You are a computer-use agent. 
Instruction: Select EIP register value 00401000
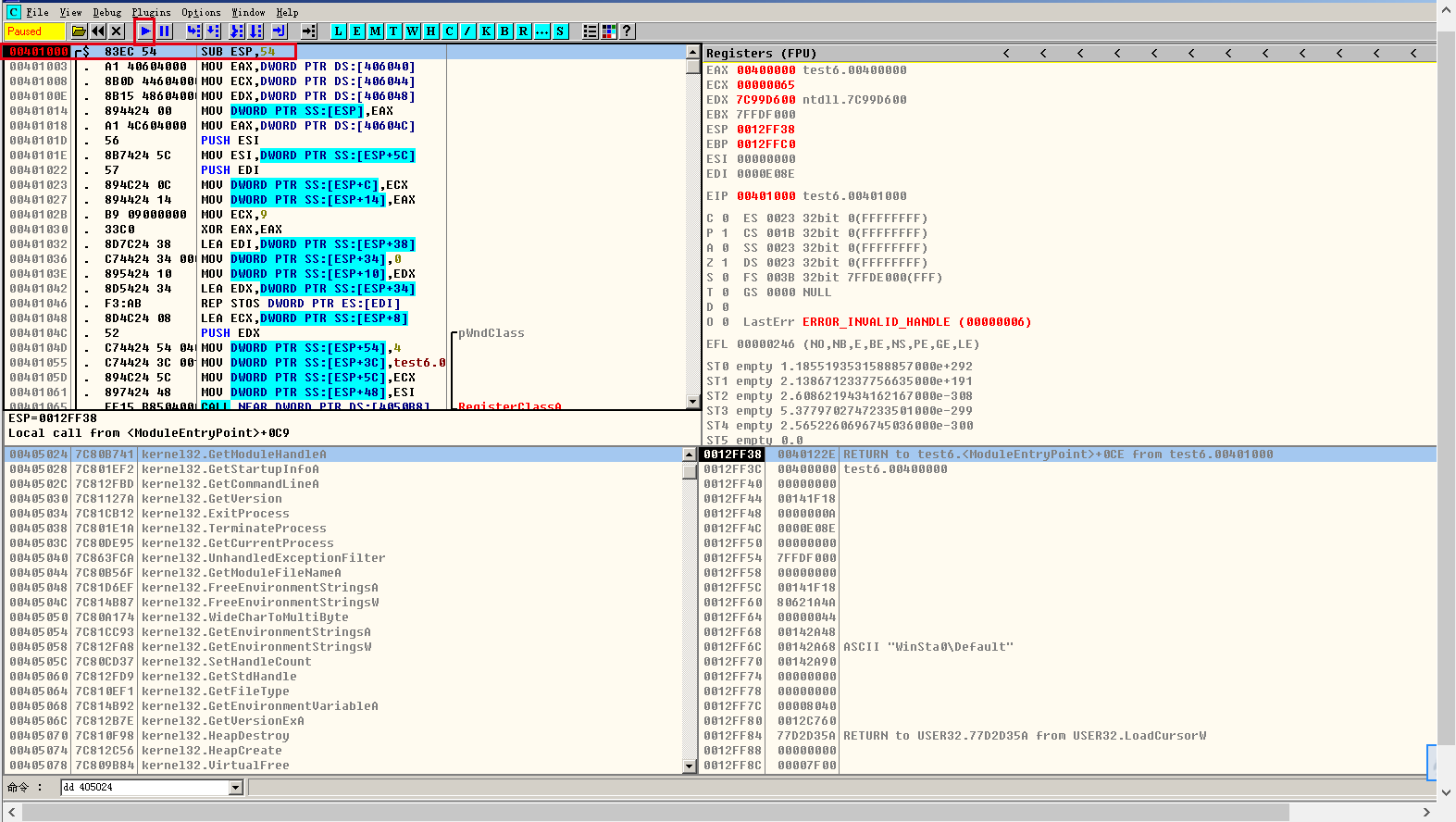point(765,196)
